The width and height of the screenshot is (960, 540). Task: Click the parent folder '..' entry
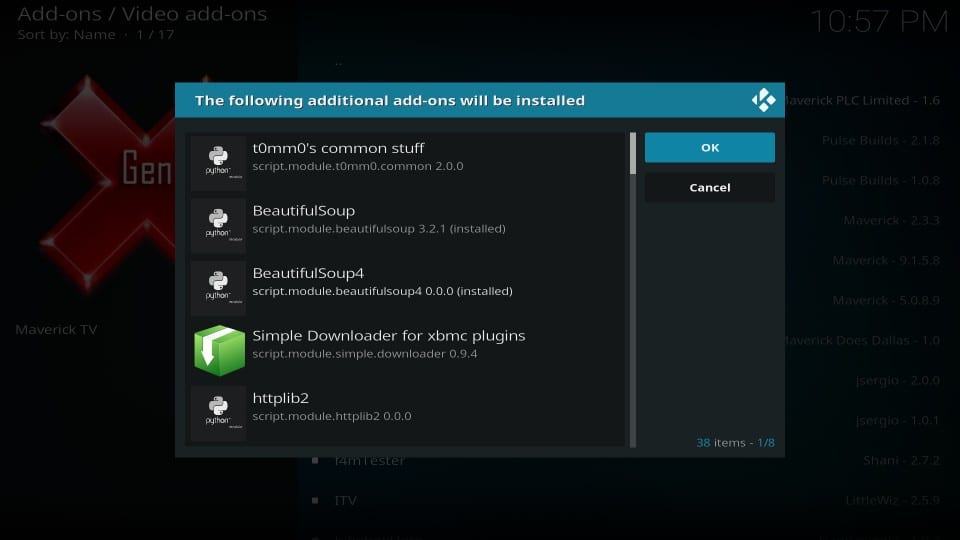point(339,62)
